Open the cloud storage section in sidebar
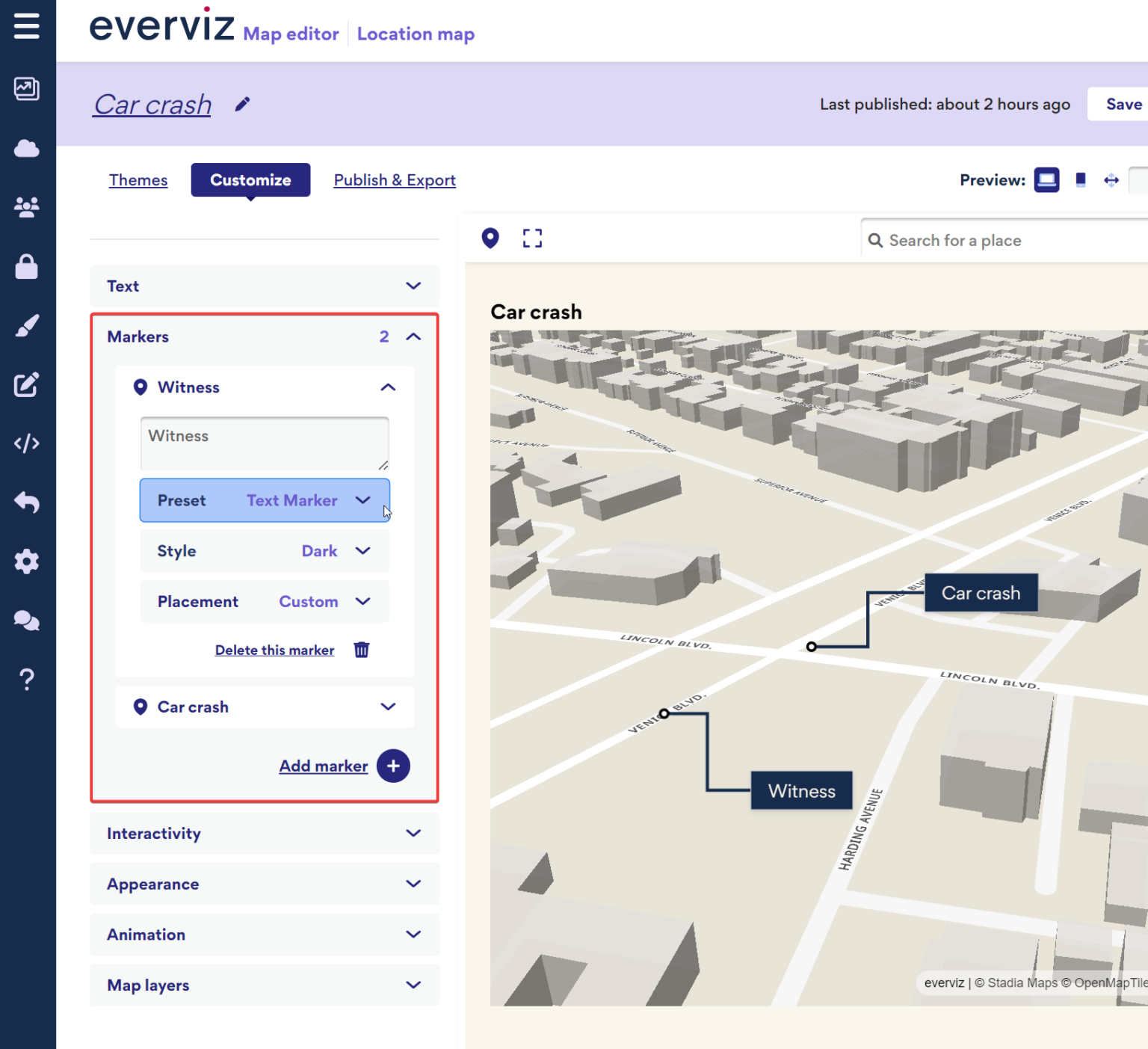 tap(28, 148)
